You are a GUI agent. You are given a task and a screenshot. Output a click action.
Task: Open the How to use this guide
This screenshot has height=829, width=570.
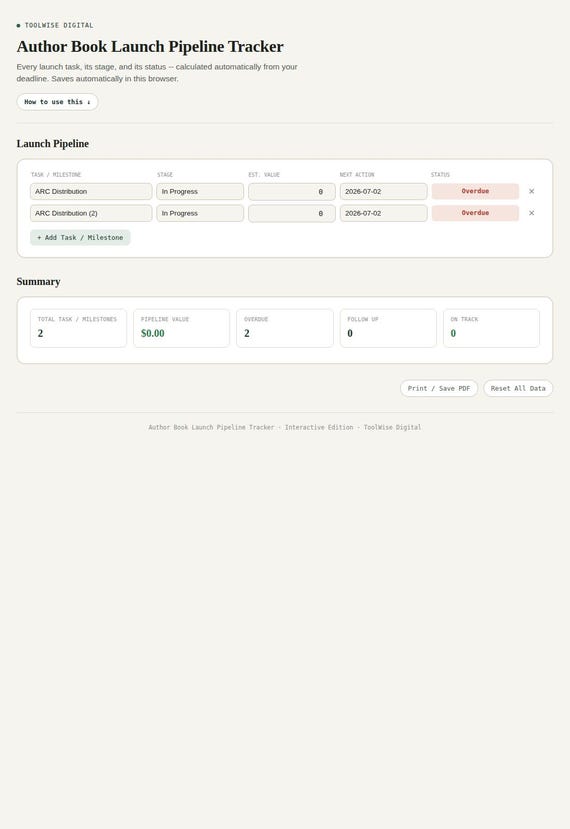pos(57,102)
